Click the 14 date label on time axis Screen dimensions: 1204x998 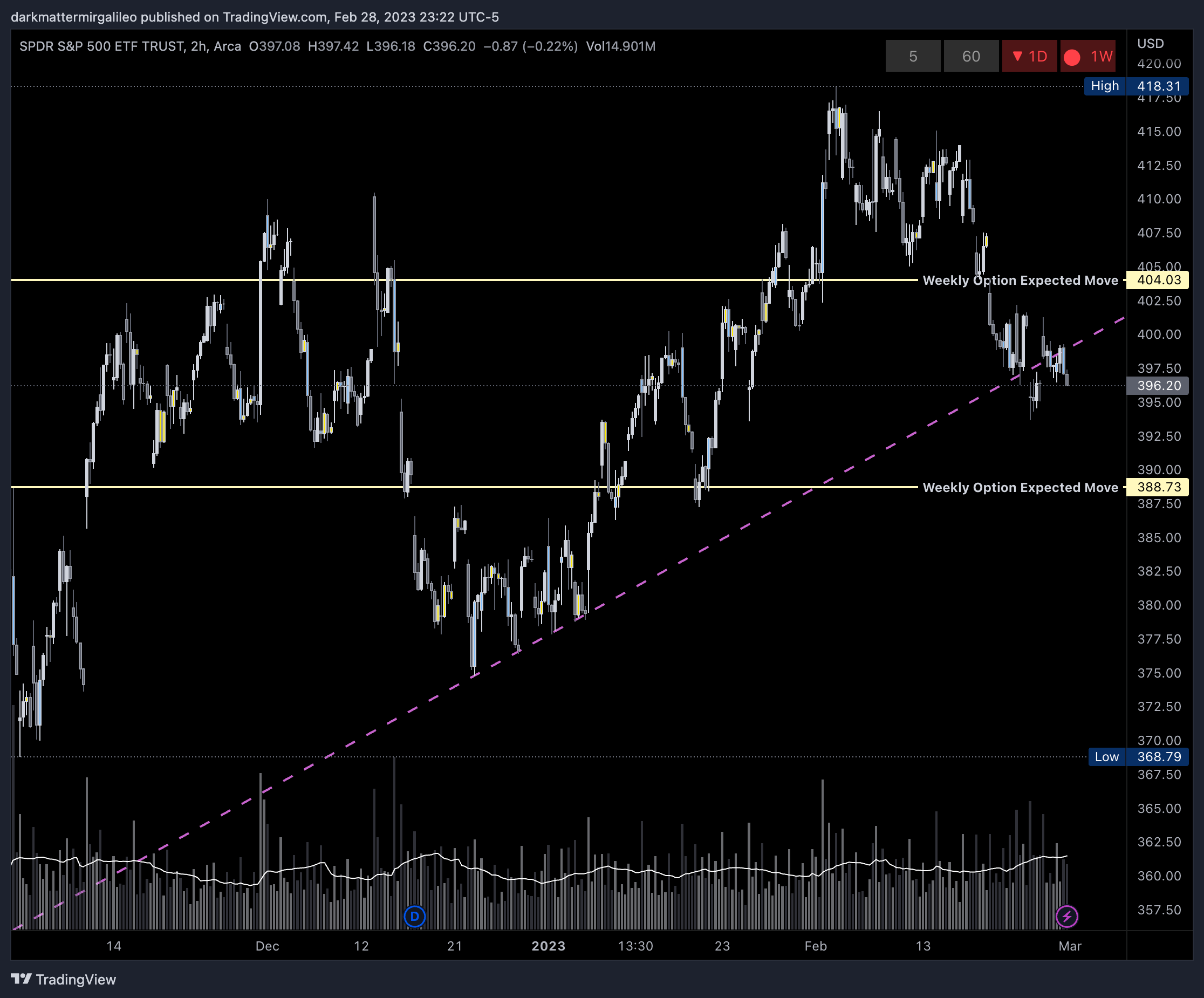click(x=113, y=946)
